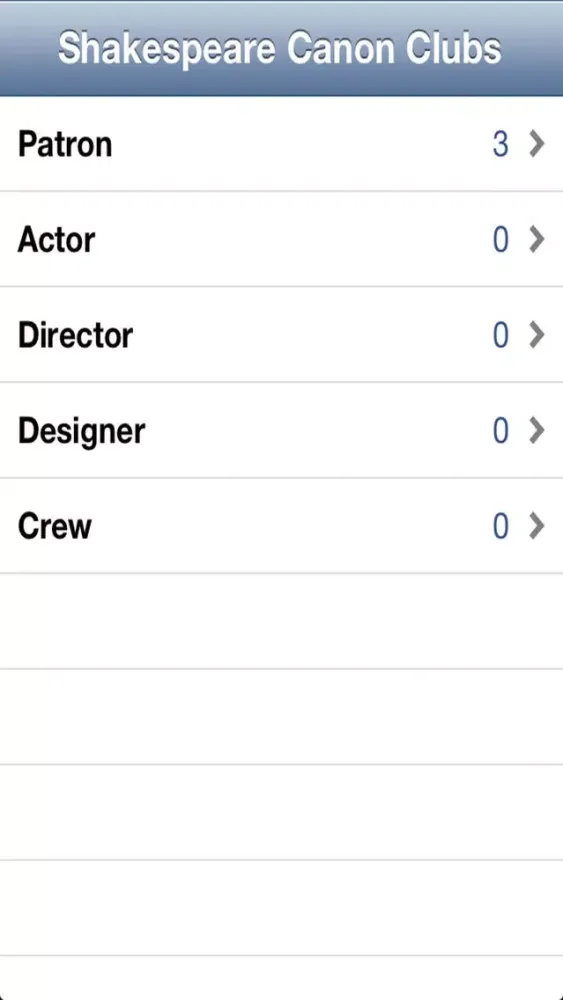The image size is (563, 1000).
Task: Tap the word Crew label text
Action: pyautogui.click(x=55, y=527)
